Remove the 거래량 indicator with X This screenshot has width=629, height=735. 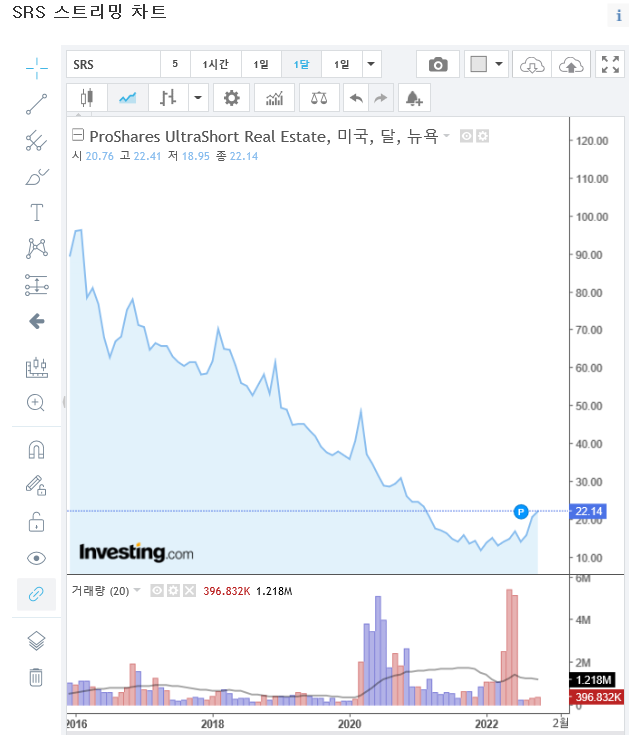pyautogui.click(x=189, y=591)
